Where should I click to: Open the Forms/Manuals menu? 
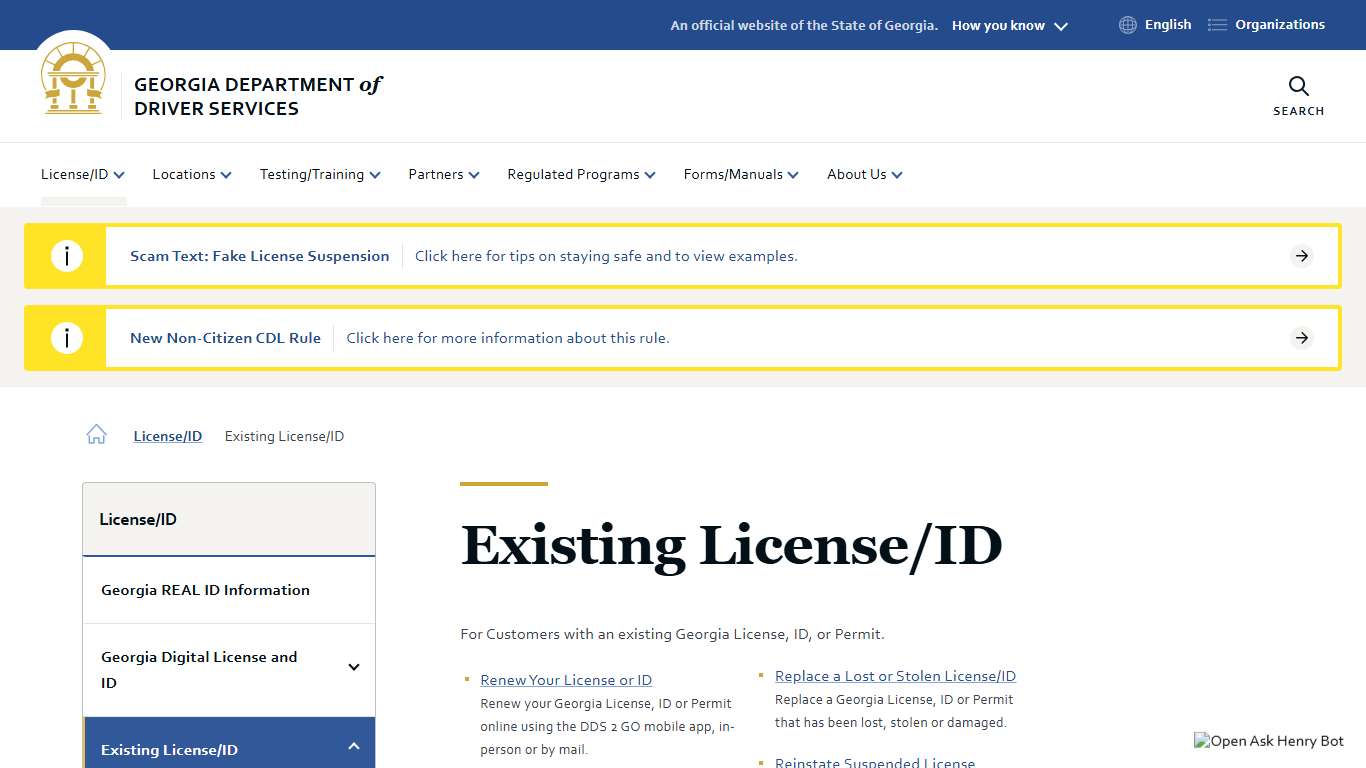tap(740, 174)
